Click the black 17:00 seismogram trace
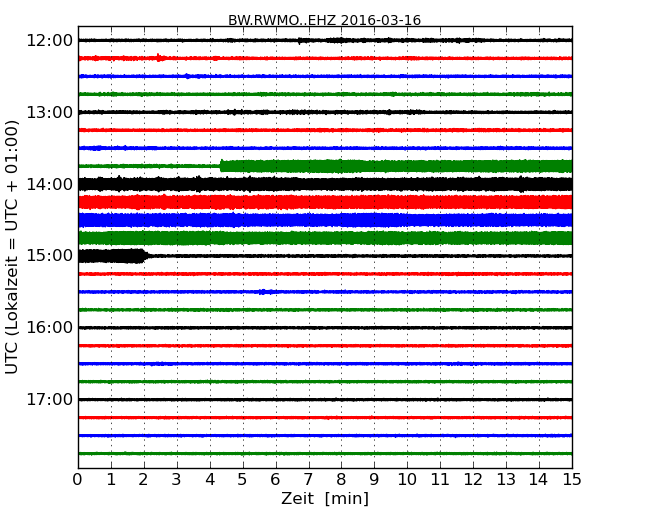 [x=325, y=399]
